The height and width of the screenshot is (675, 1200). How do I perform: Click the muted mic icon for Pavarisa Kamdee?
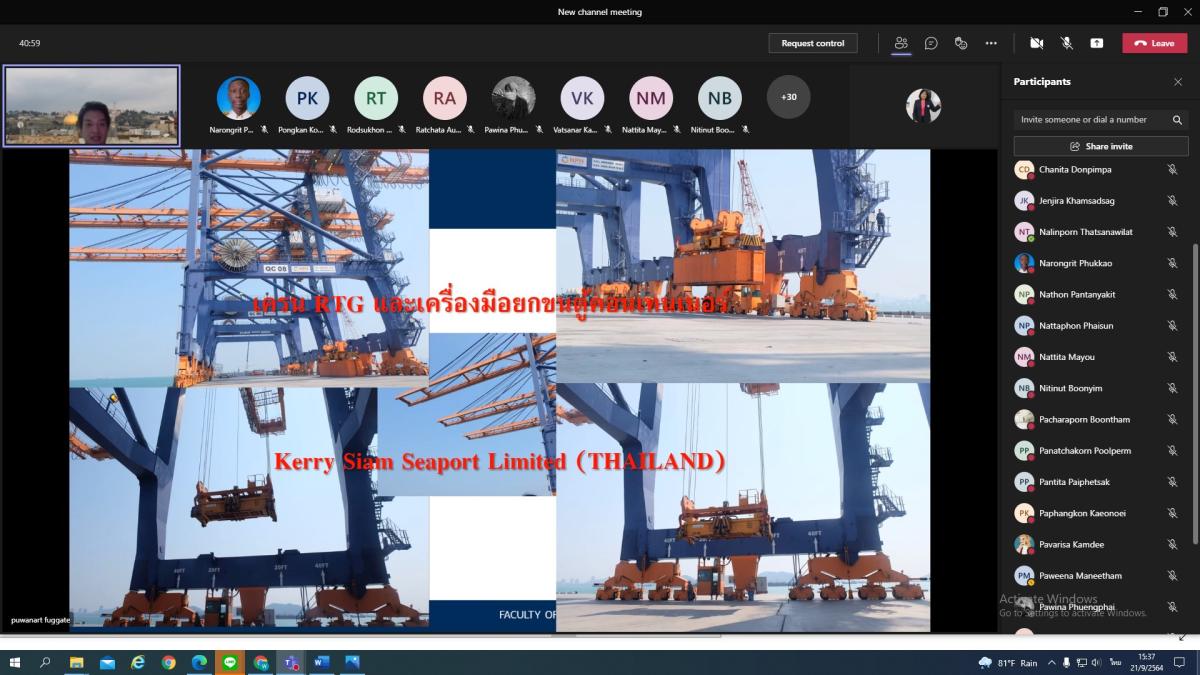pyautogui.click(x=1172, y=545)
